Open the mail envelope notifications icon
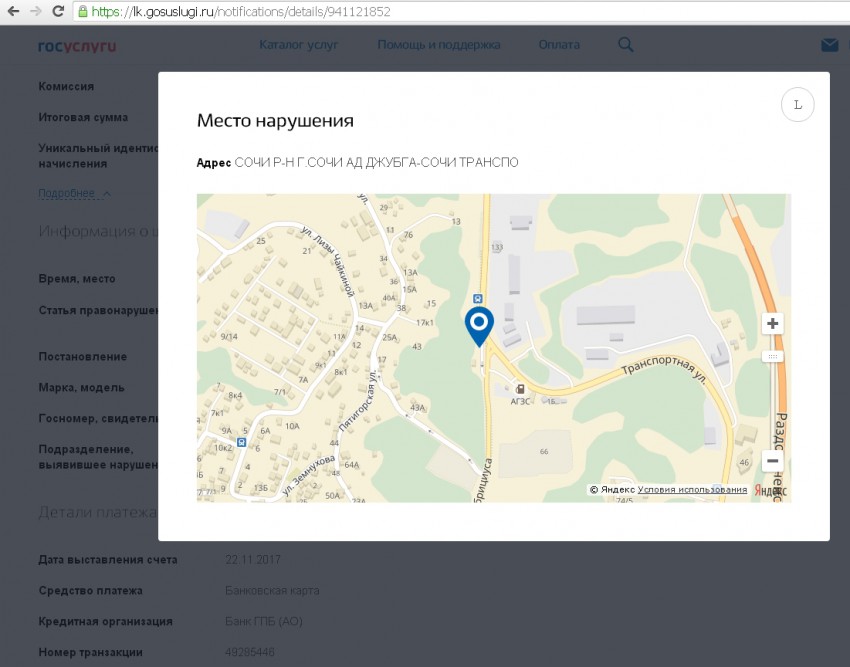This screenshot has width=850, height=667. (829, 45)
